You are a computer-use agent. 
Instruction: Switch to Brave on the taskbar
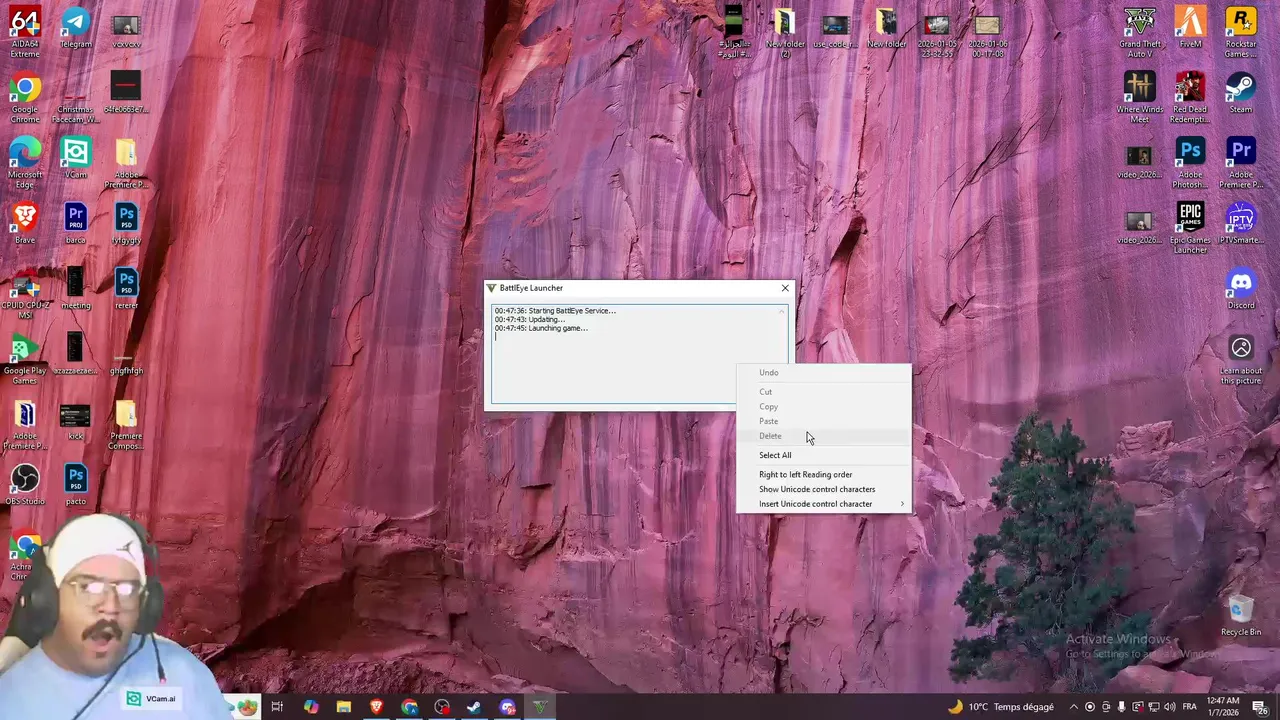(376, 707)
